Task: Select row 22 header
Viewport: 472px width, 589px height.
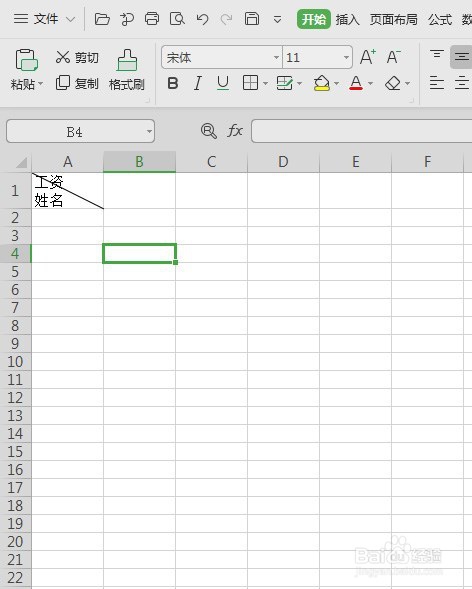Action: point(15,578)
